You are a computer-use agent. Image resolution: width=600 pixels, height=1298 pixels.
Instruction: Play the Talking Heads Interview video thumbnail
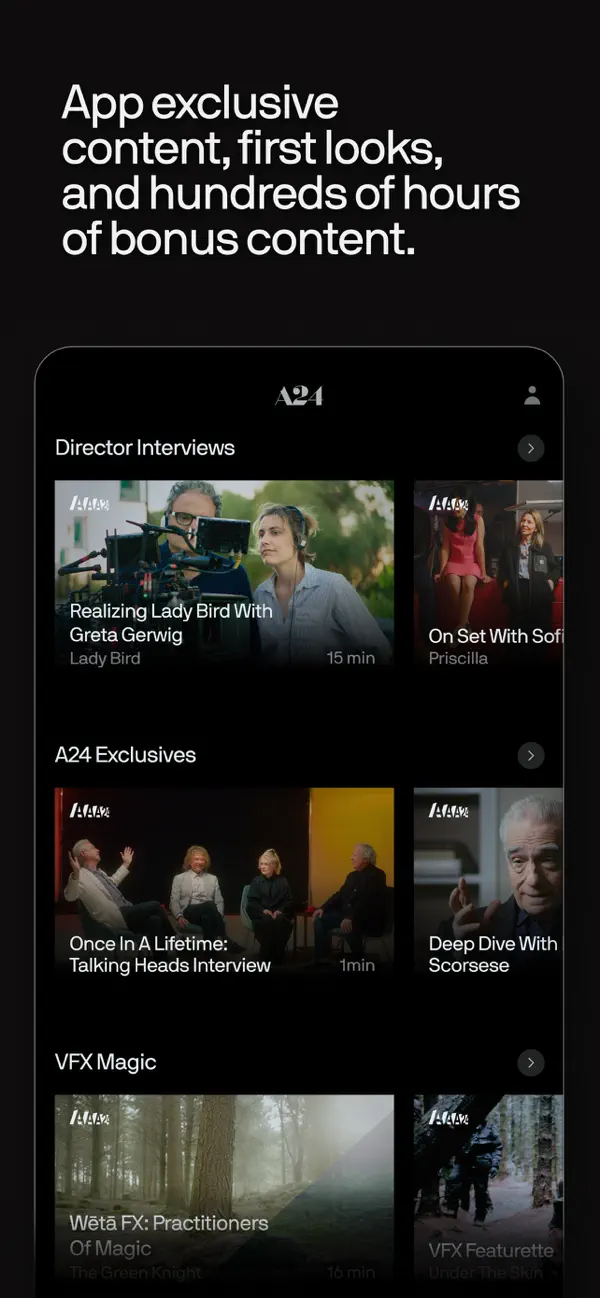click(x=224, y=882)
